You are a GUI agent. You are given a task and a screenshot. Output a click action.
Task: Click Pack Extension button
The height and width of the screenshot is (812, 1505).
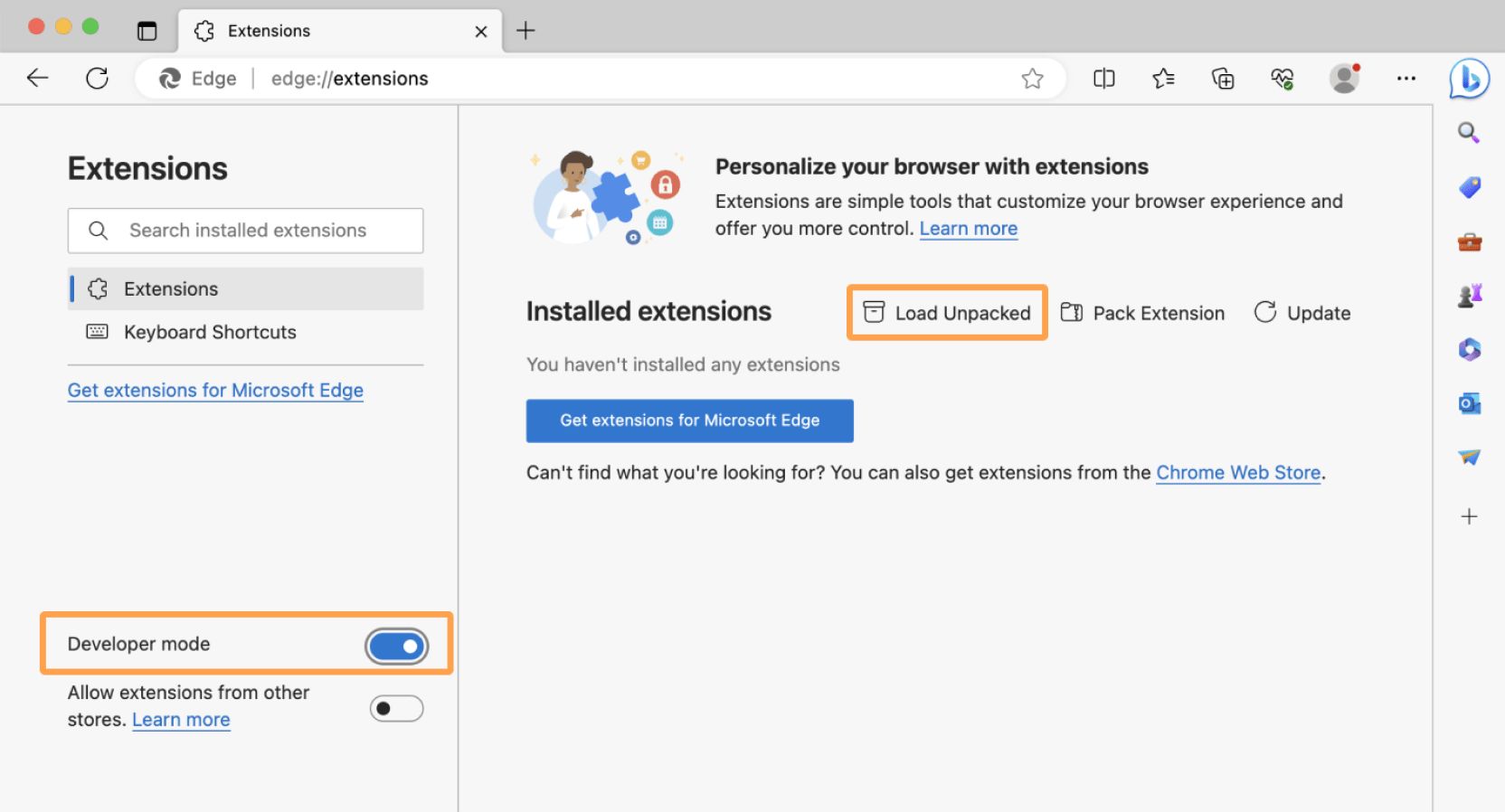pos(1142,313)
